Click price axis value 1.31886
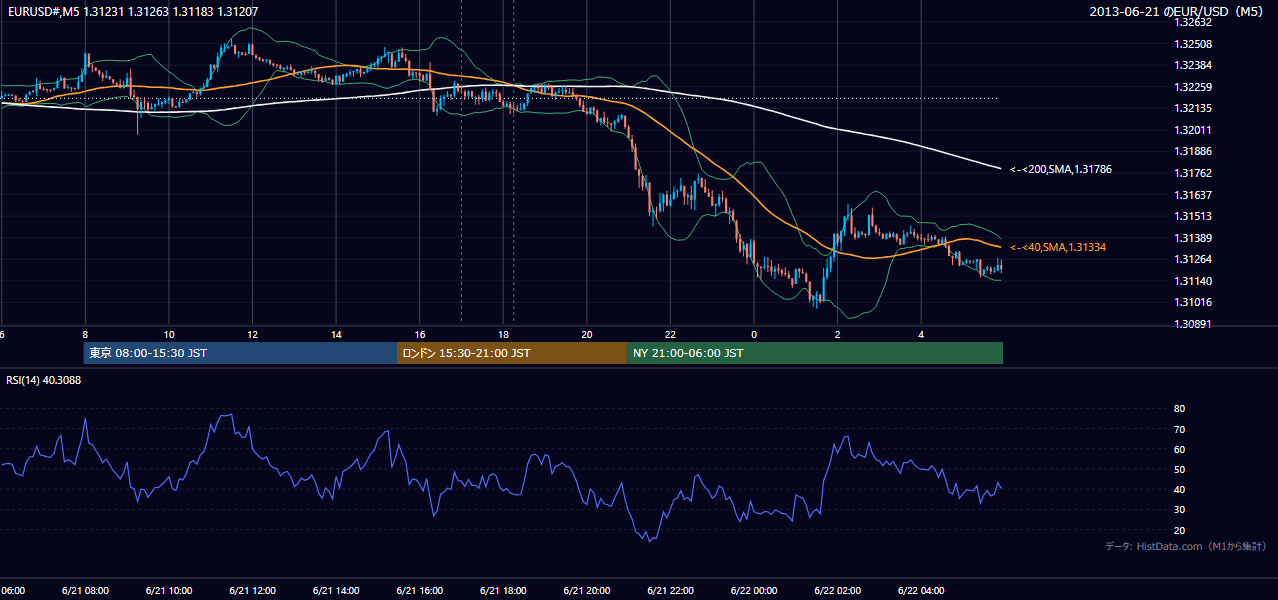 (1193, 151)
